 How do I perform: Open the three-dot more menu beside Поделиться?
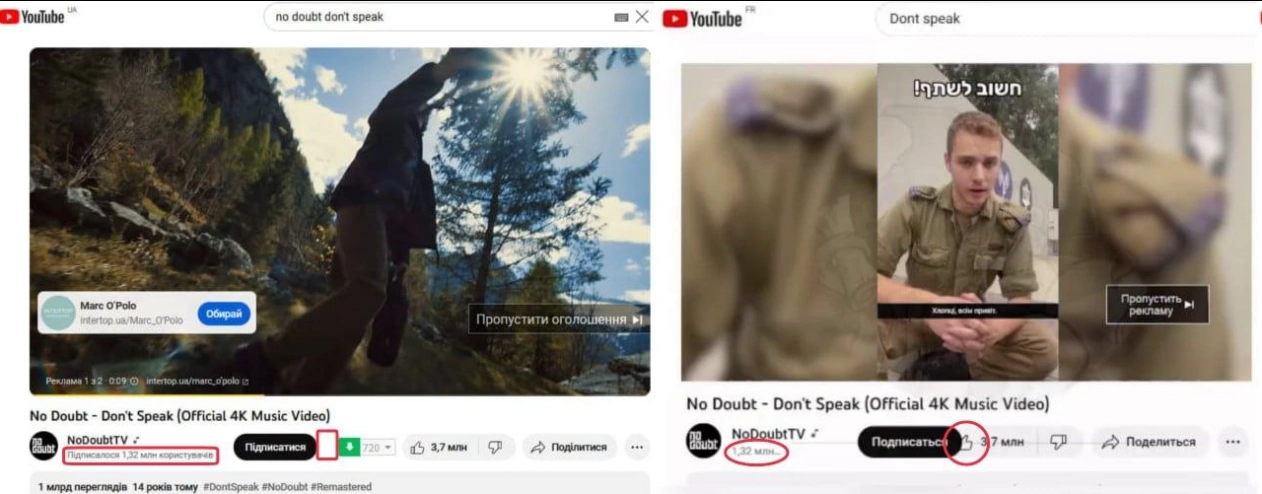(x=1232, y=441)
